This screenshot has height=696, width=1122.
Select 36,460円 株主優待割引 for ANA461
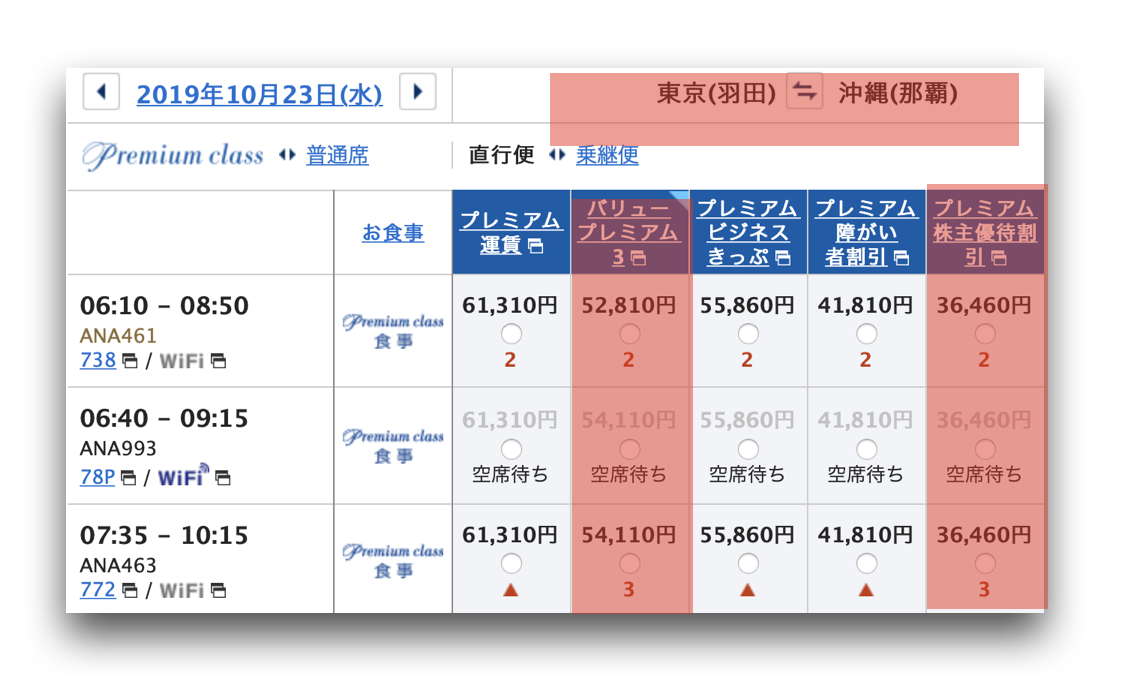coord(985,334)
